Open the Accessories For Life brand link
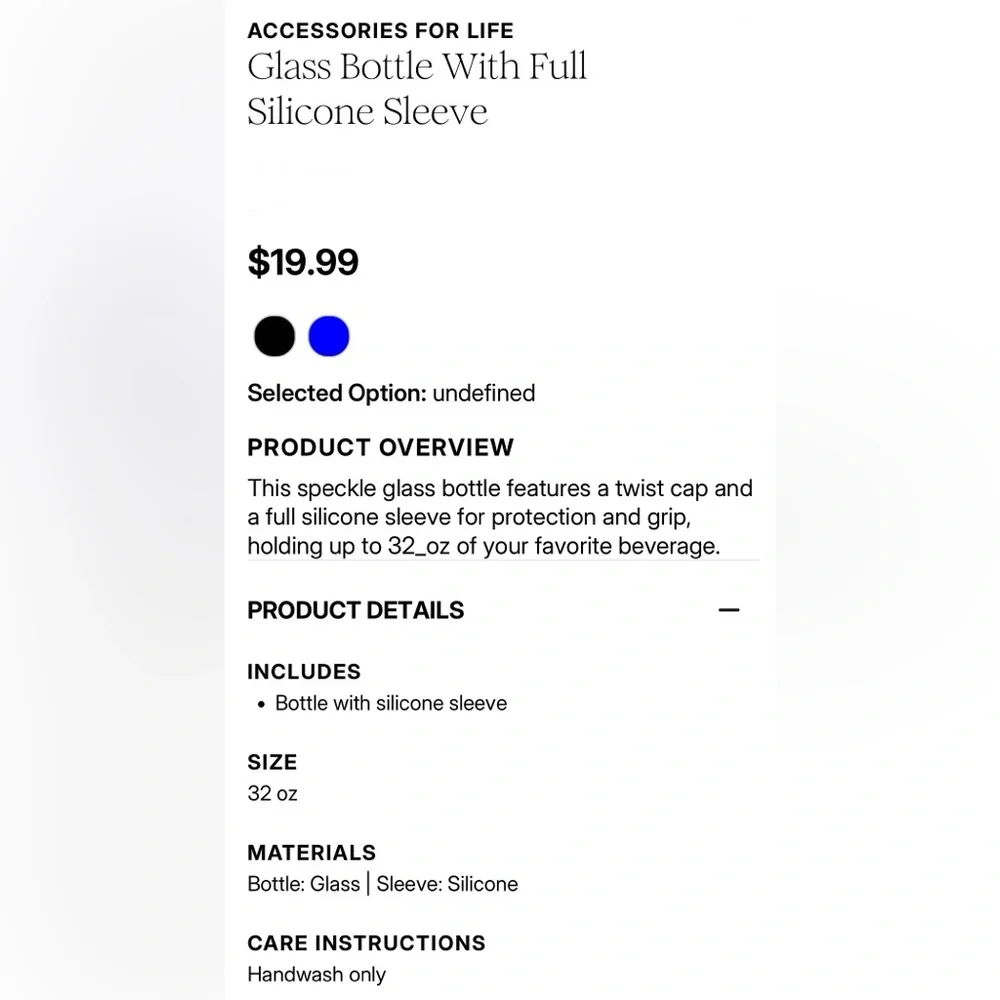This screenshot has height=1000, width=1000. [380, 31]
